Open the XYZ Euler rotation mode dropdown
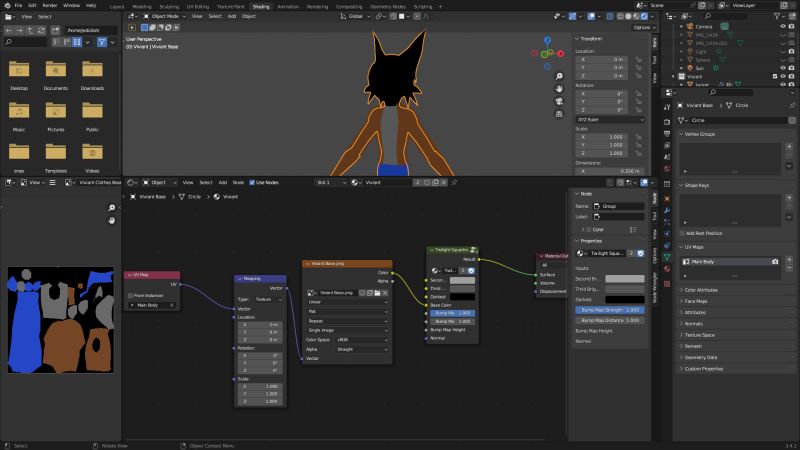 (610, 119)
